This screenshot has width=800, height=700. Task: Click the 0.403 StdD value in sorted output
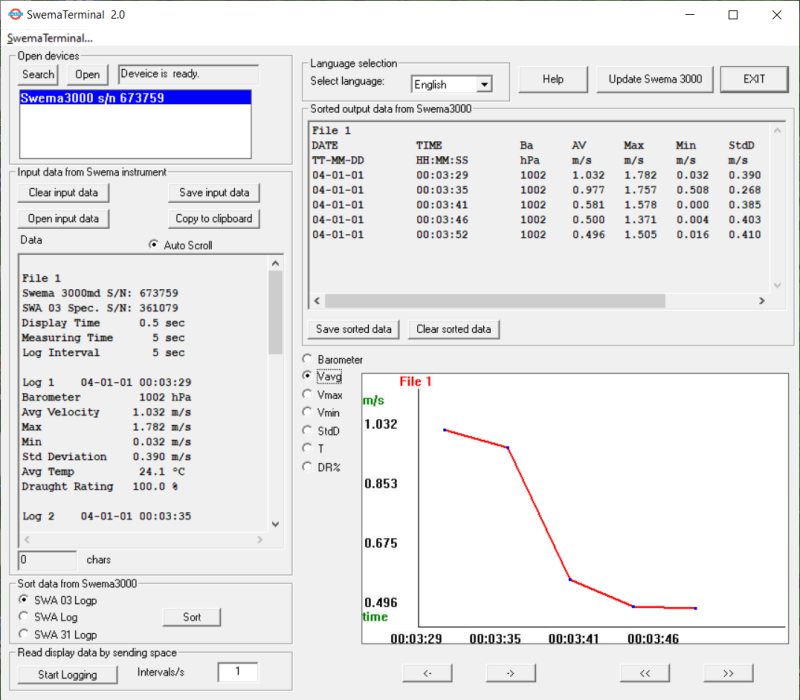point(744,220)
